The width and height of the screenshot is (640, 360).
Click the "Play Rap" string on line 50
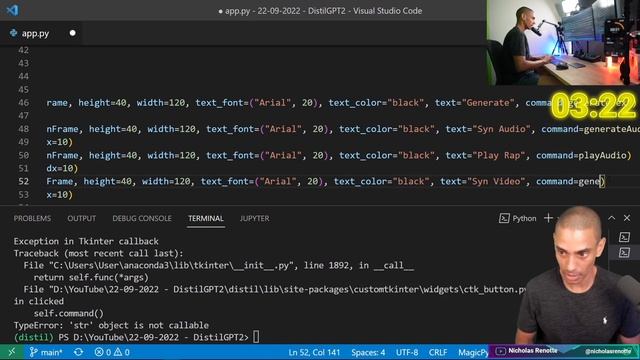pos(499,155)
